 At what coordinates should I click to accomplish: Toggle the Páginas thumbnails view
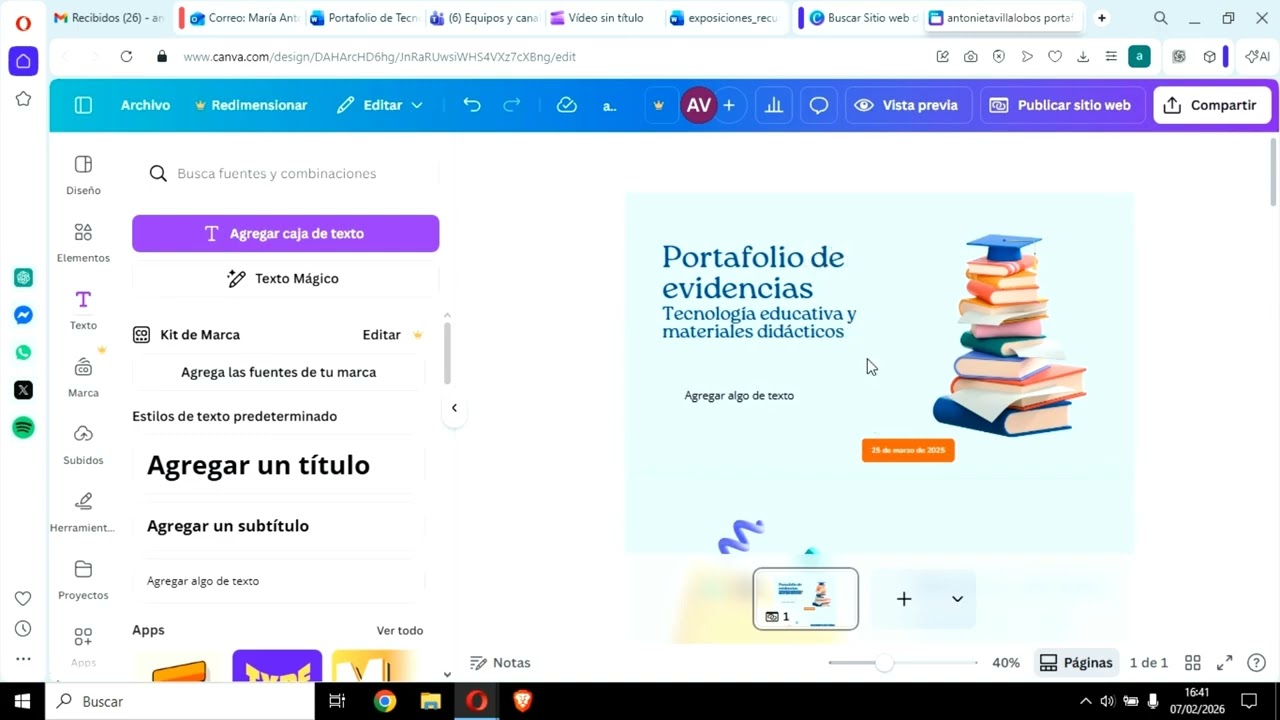coord(1076,663)
